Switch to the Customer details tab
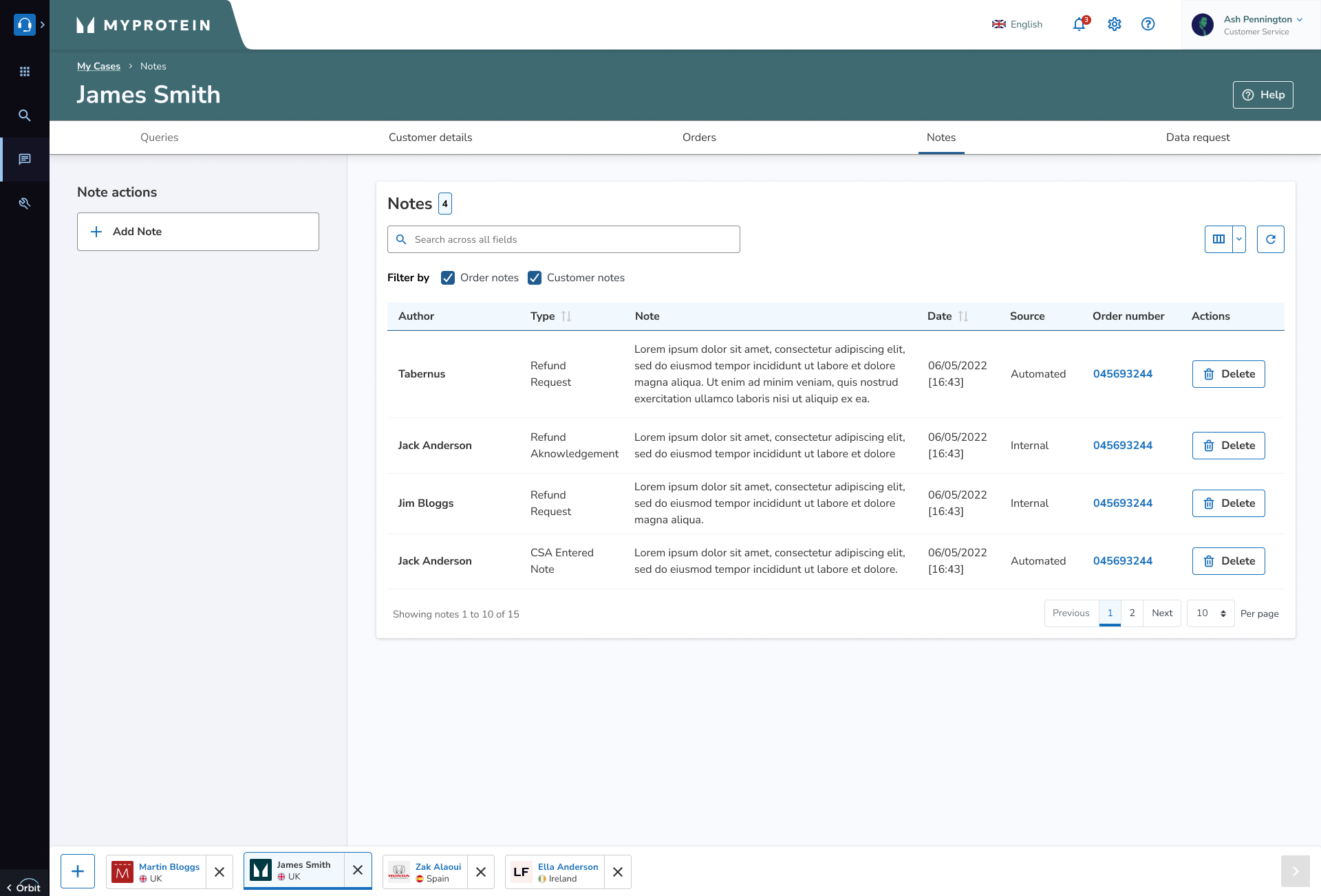Viewport: 1321px width, 896px height. [x=430, y=138]
